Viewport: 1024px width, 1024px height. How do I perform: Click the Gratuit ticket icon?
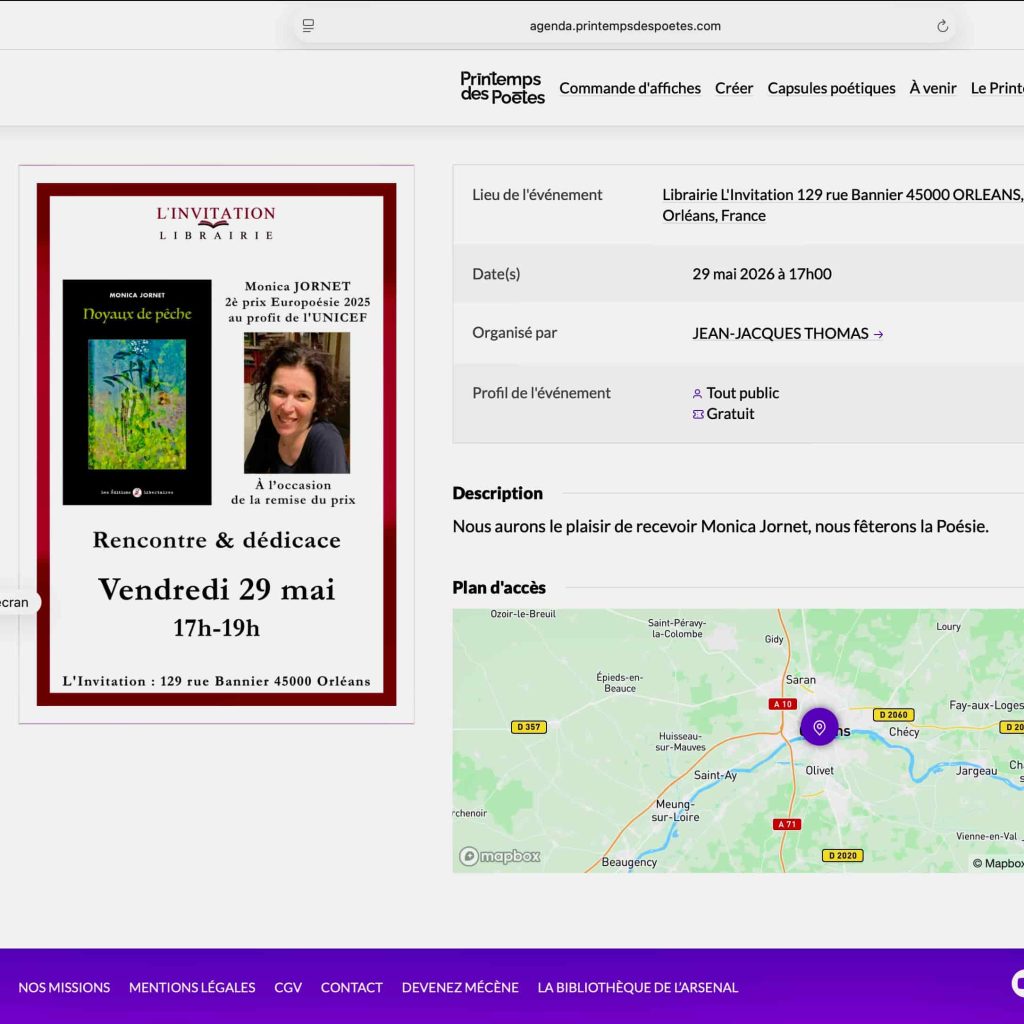pos(697,414)
